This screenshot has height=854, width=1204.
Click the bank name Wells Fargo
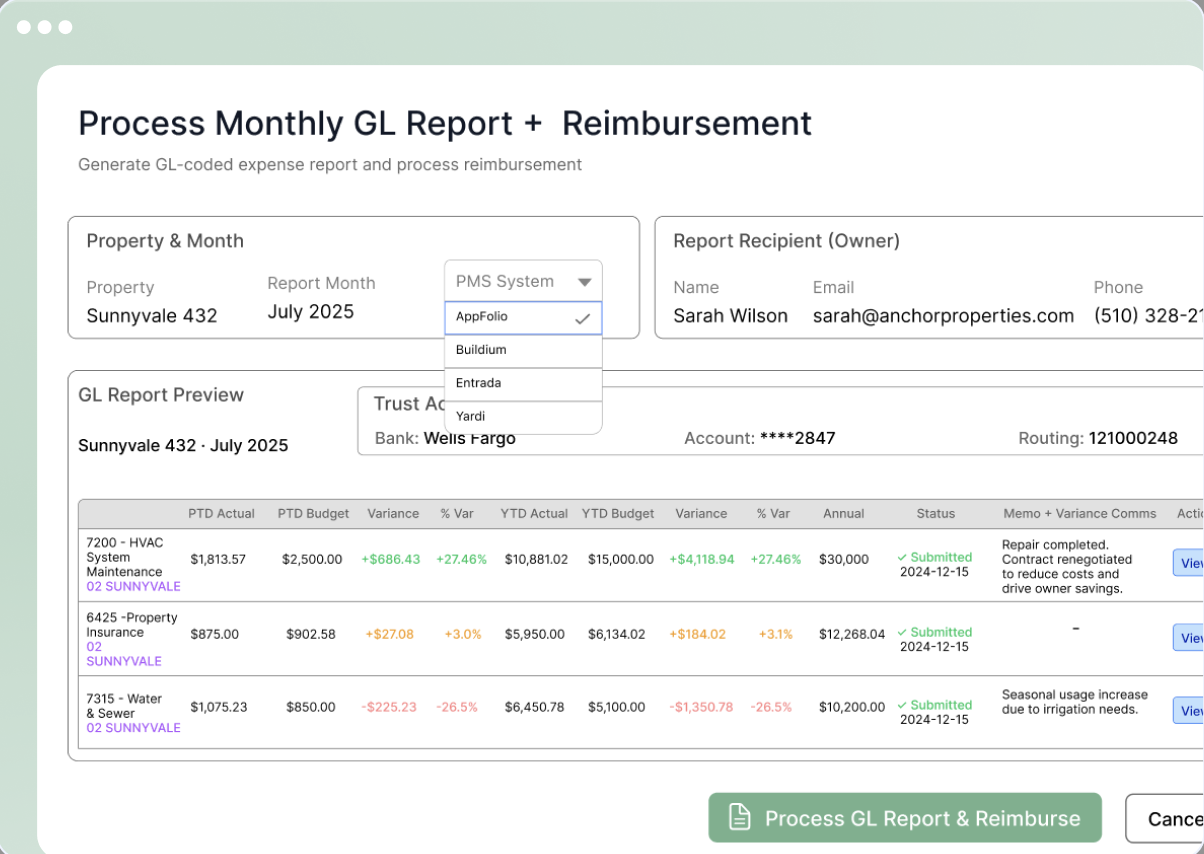(470, 438)
